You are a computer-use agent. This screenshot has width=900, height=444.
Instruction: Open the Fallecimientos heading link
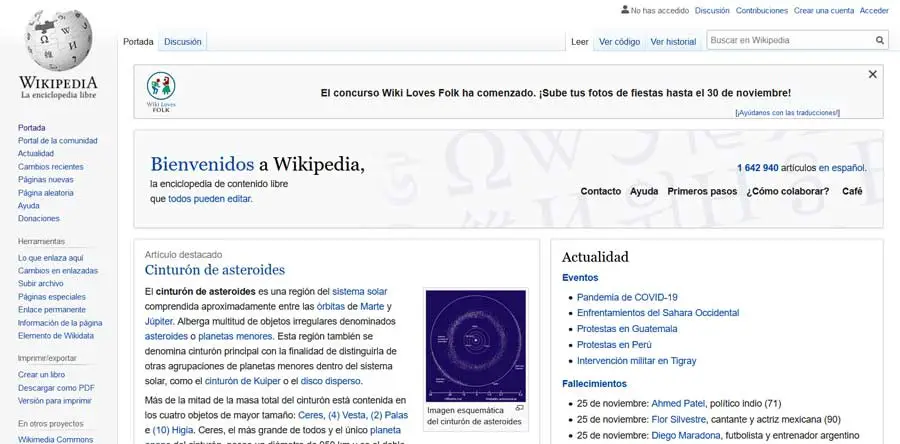pos(594,384)
